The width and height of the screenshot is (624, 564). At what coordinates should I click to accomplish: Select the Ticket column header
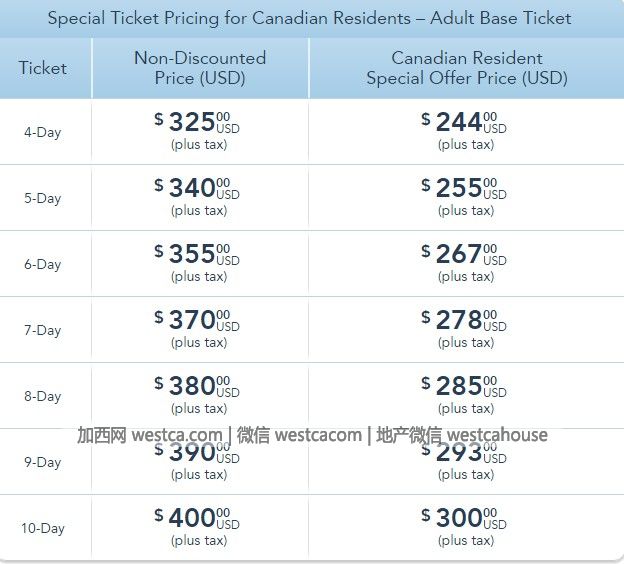coord(43,68)
